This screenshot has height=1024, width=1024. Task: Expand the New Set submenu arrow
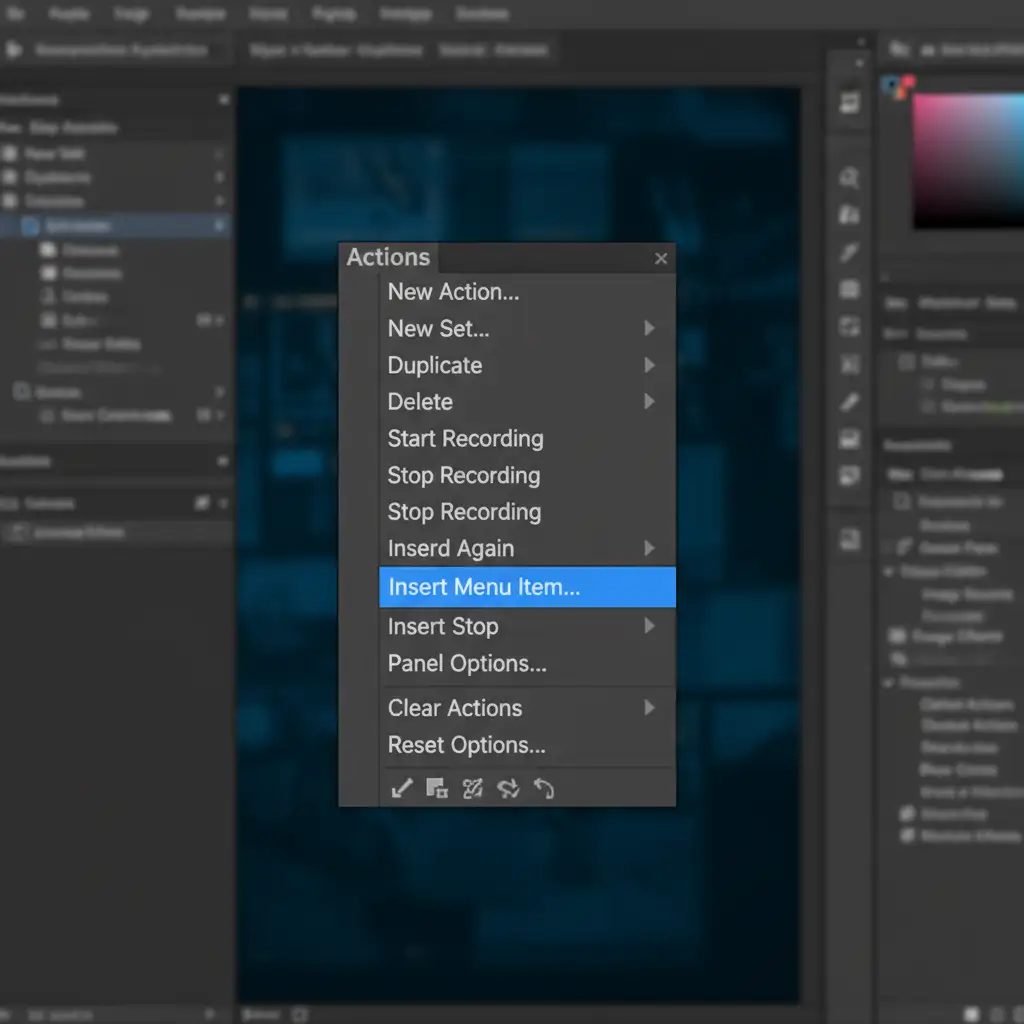(649, 328)
